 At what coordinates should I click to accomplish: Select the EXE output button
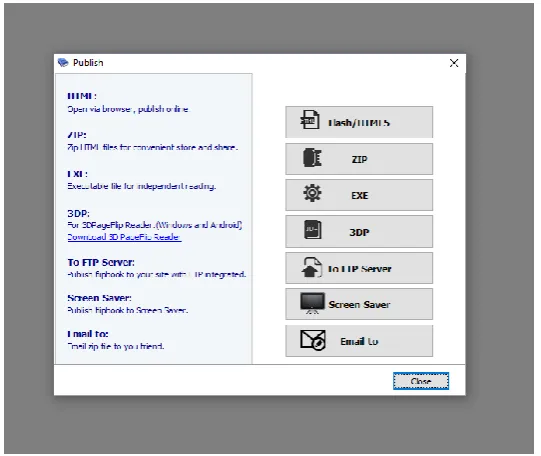tap(359, 195)
